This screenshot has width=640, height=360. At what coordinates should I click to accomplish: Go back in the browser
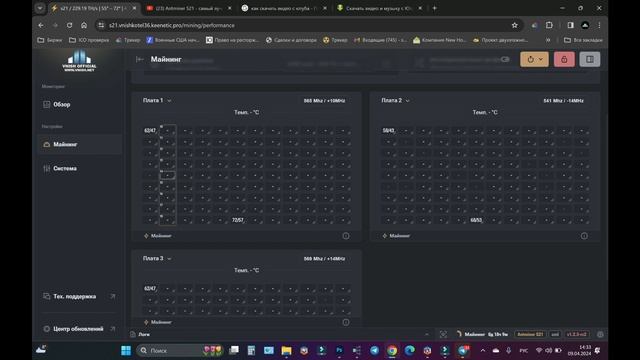41,25
